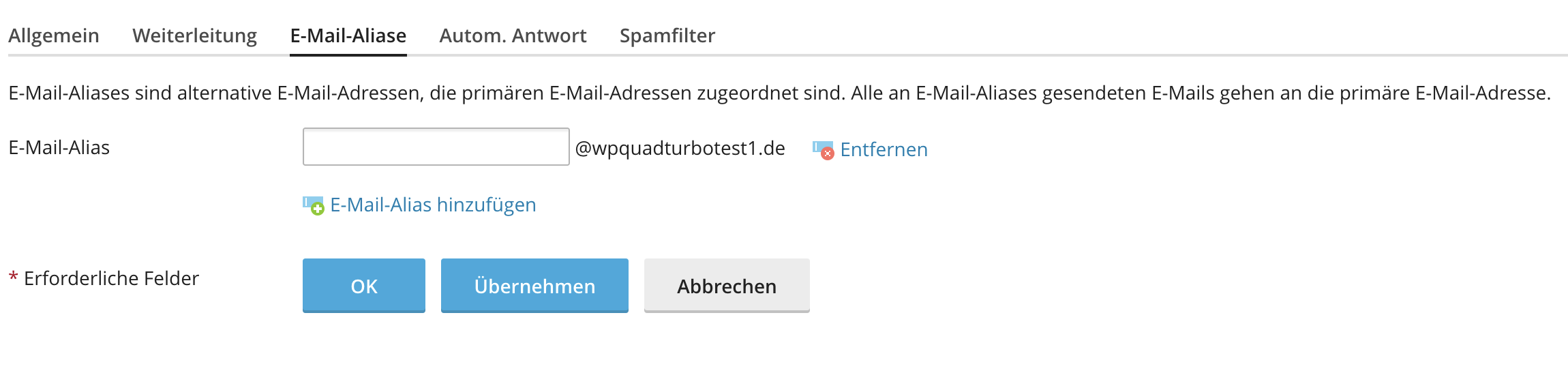Click the 'E-Mail-Alias' field label
This screenshot has height=371, width=1568.
(59, 147)
